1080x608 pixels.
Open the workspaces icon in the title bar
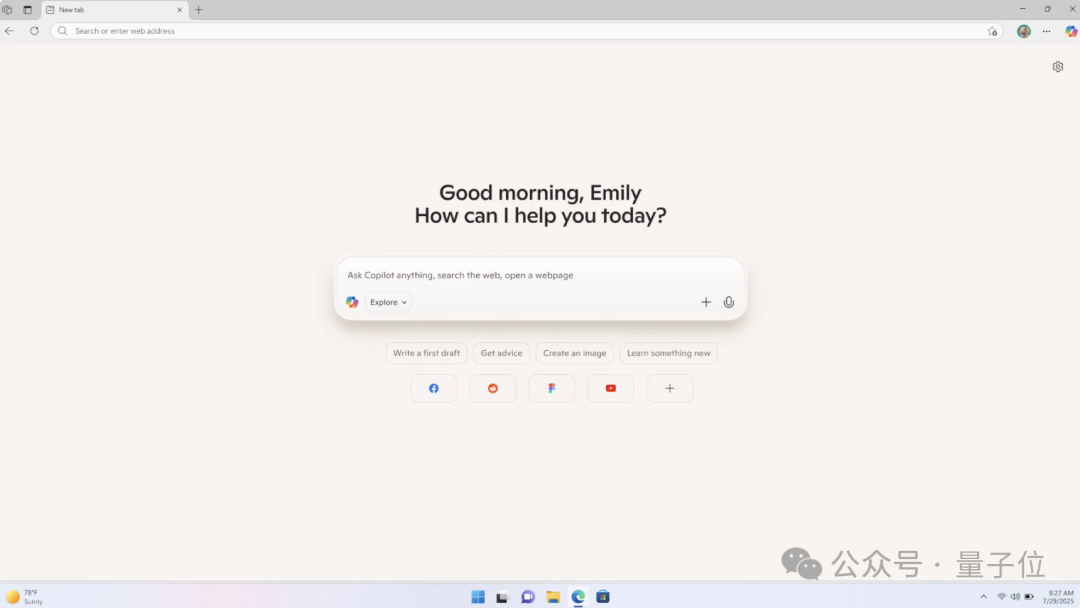pos(7,10)
